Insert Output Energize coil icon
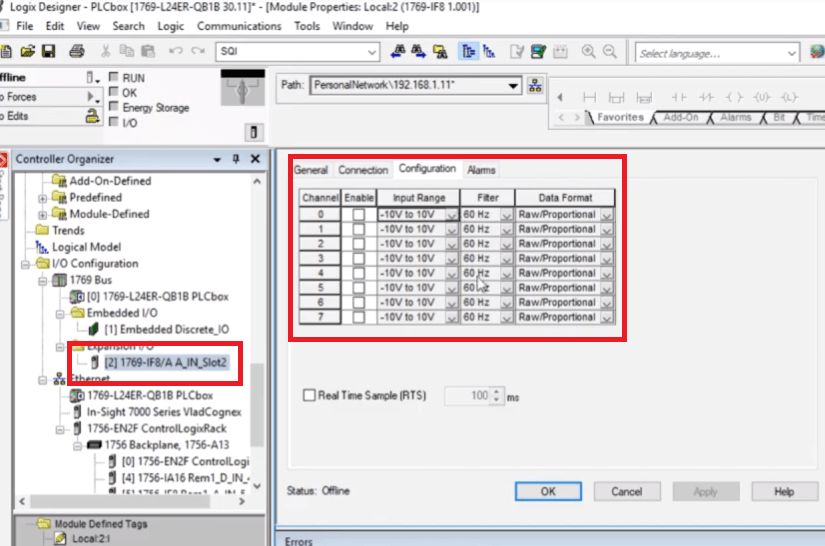 click(734, 97)
